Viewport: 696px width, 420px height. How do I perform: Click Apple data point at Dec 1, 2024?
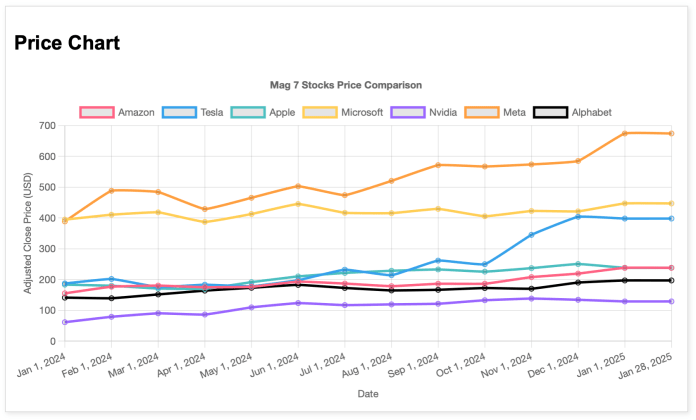coord(578,264)
